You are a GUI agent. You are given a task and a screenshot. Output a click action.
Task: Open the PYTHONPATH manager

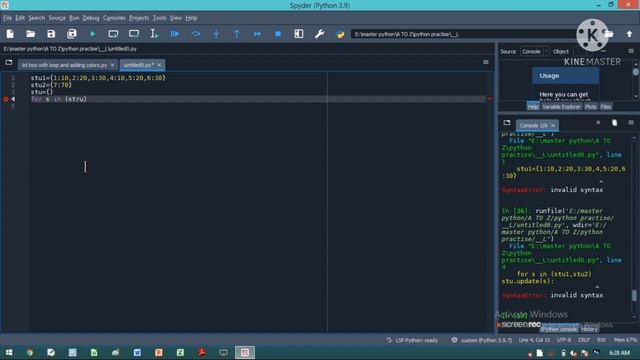click(x=340, y=34)
